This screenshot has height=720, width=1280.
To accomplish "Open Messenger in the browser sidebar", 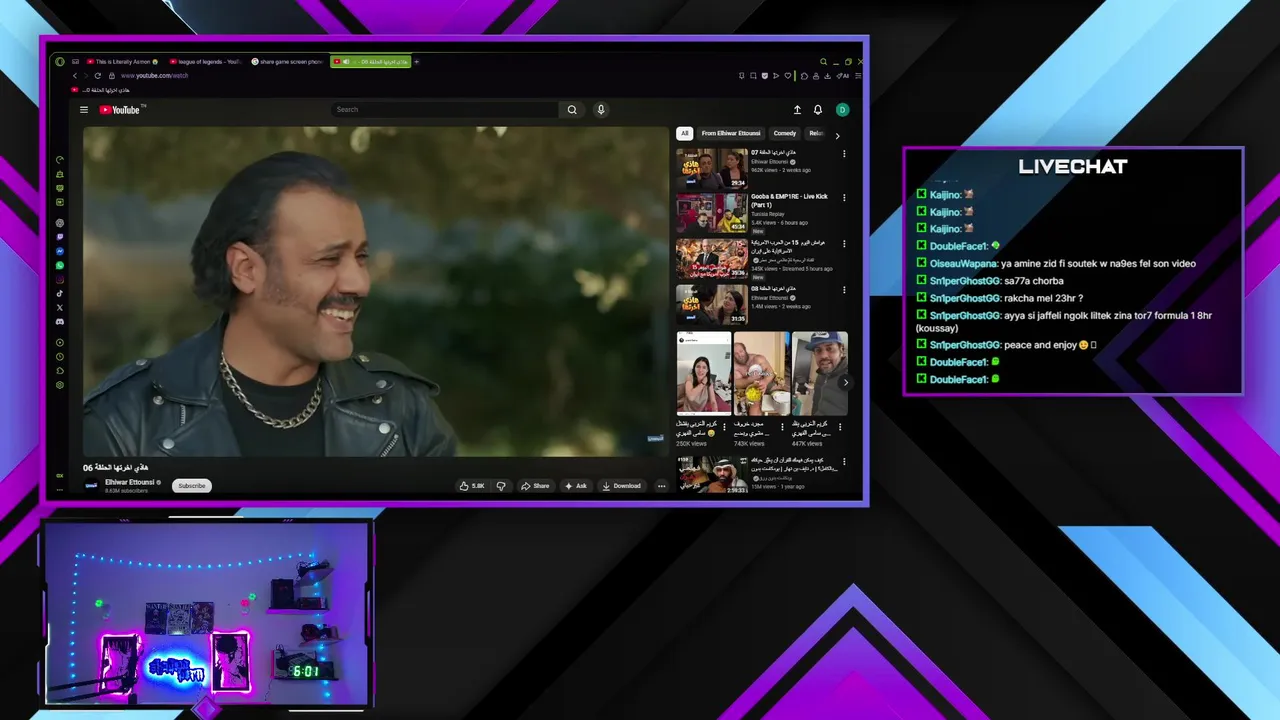I will point(60,251).
